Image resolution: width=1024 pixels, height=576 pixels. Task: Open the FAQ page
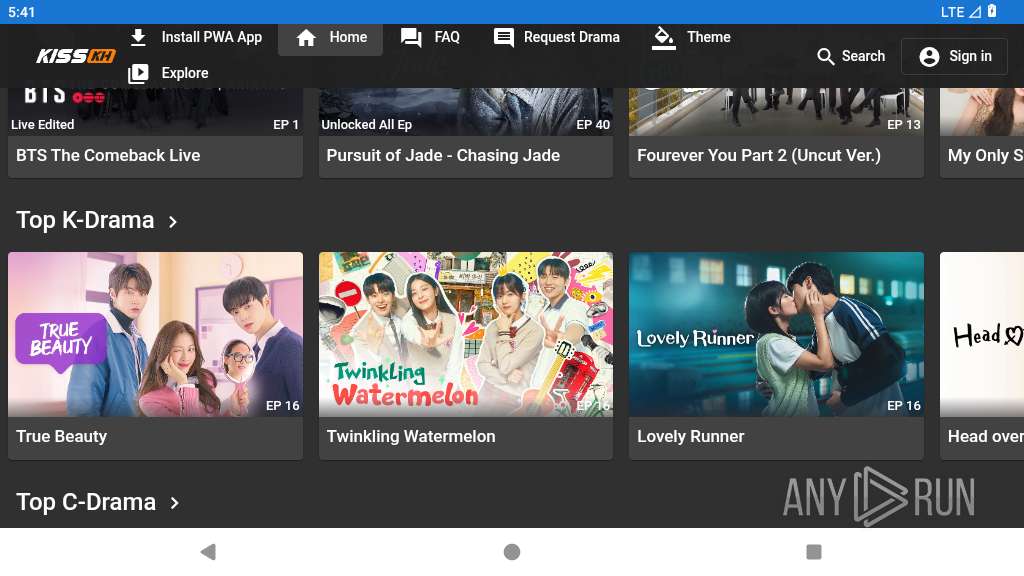[430, 38]
